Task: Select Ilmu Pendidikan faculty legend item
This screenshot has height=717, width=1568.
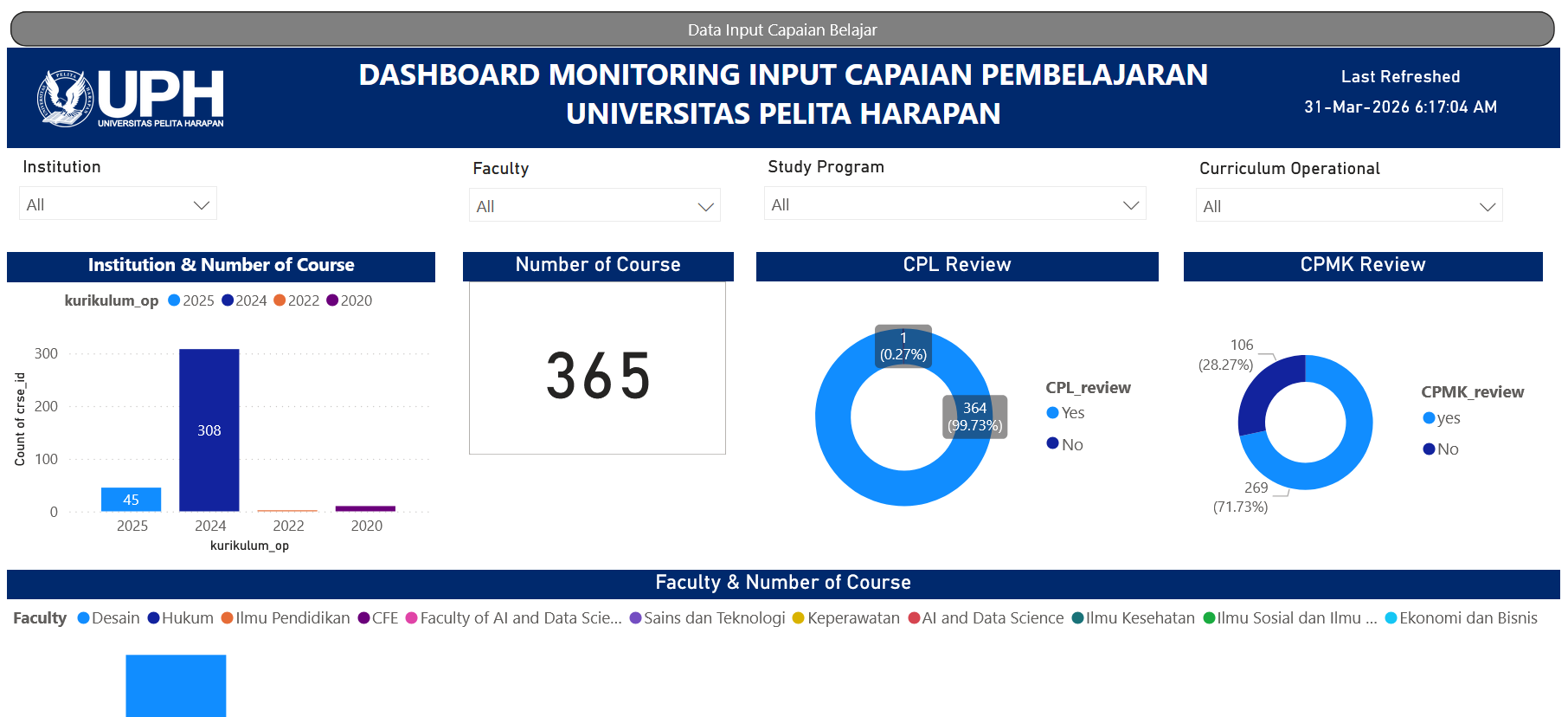Action: pyautogui.click(x=286, y=618)
